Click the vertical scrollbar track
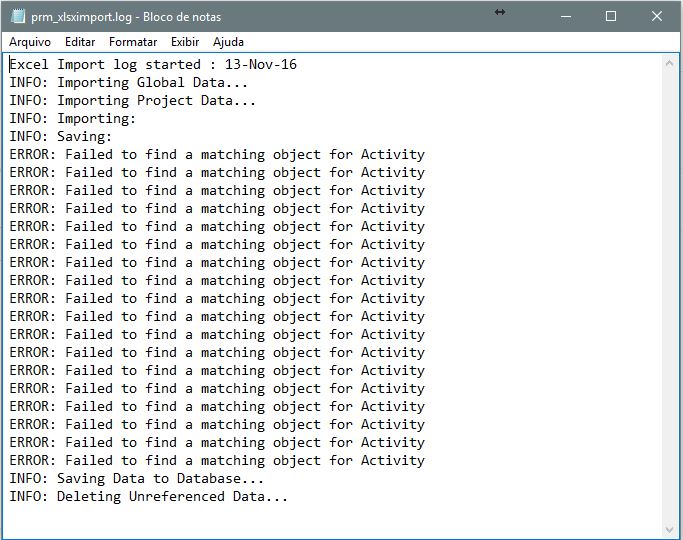The image size is (683, 540). click(x=669, y=296)
